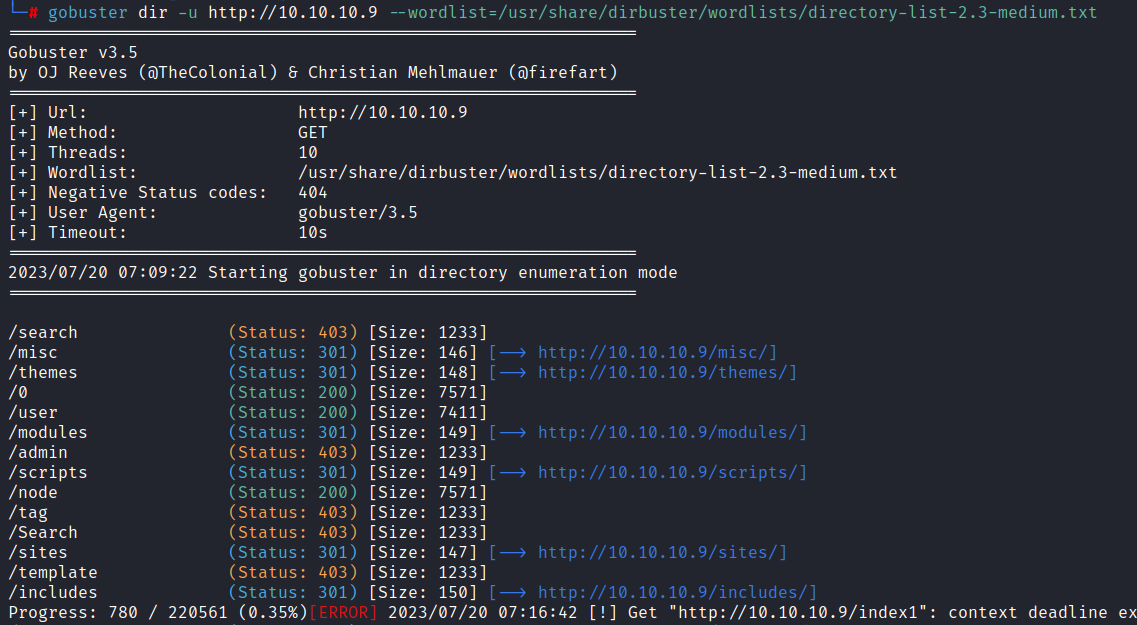Open the http://10.10.10.9/sites/ redirect link
The width and height of the screenshot is (1137, 625).
(x=662, y=552)
